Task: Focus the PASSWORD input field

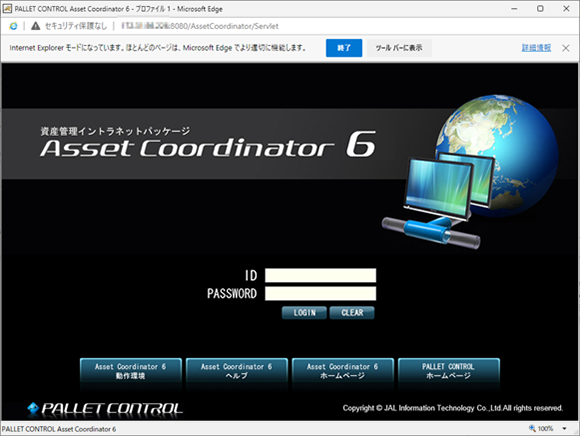Action: tap(320, 293)
